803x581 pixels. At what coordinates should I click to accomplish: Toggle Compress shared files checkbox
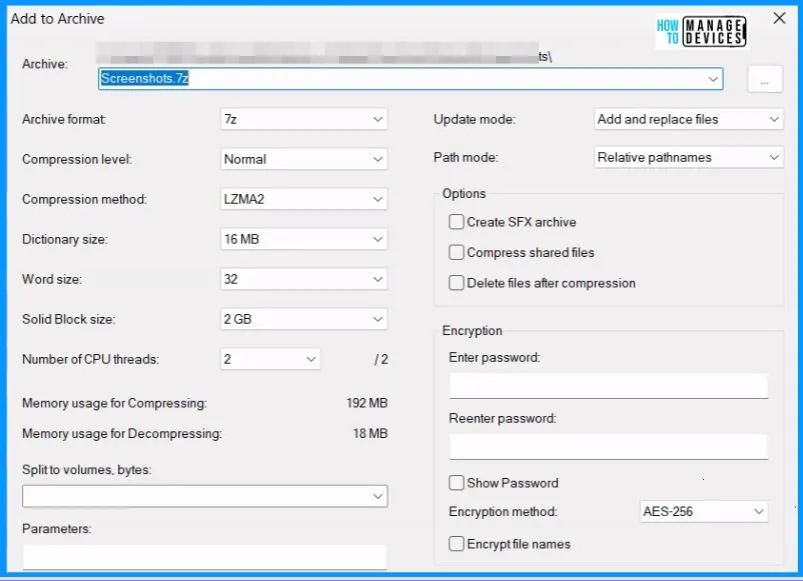(457, 253)
